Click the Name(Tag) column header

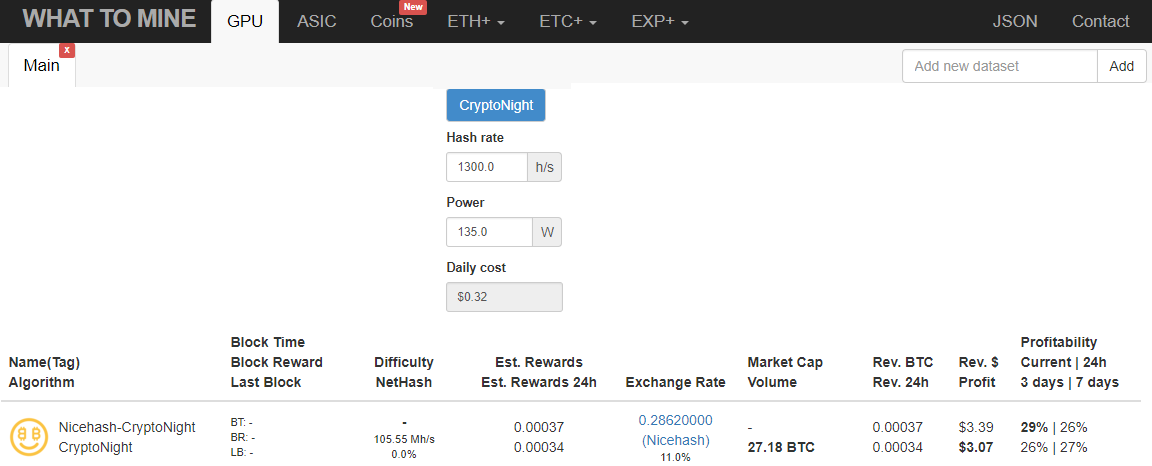pyautogui.click(x=44, y=362)
